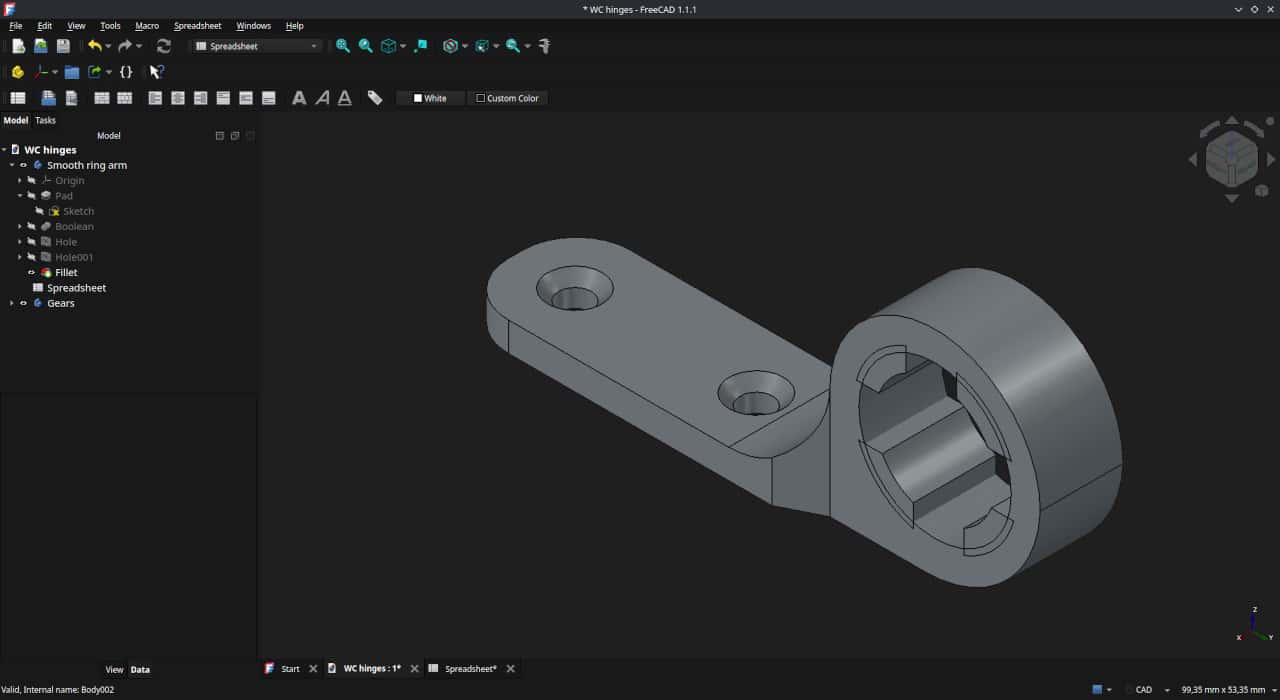Save the document with the floppy icon

(63, 46)
